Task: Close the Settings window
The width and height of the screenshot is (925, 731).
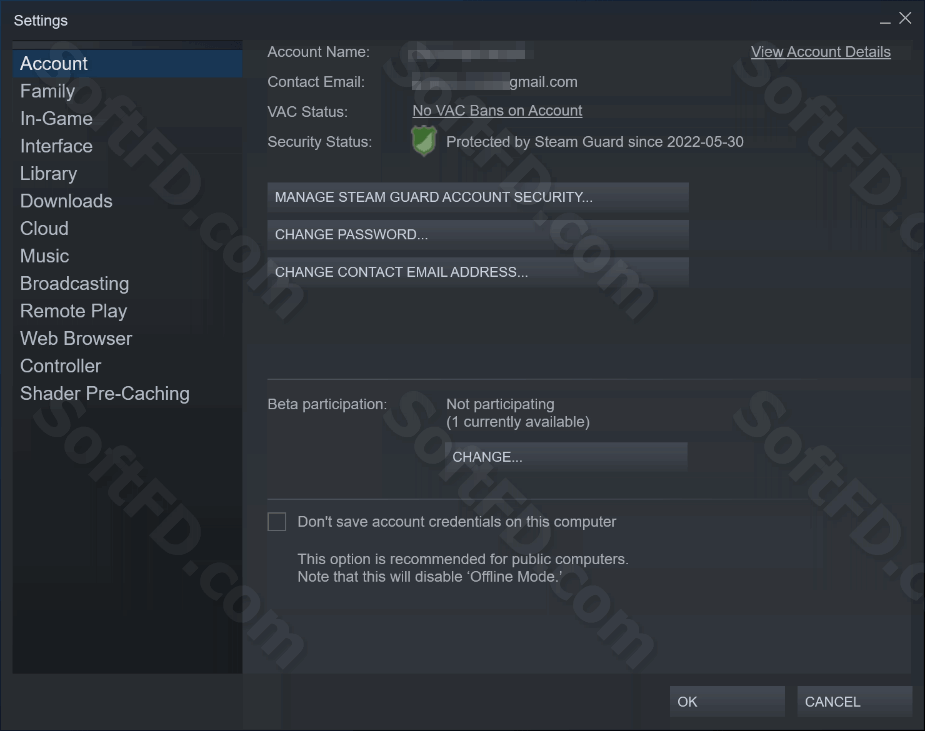Action: click(x=905, y=19)
